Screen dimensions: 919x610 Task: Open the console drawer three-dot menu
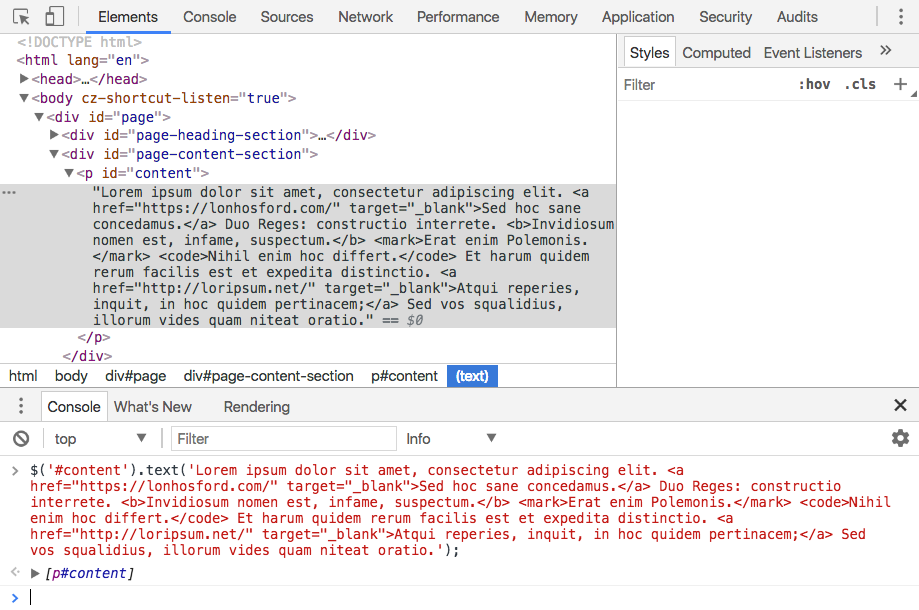point(21,405)
